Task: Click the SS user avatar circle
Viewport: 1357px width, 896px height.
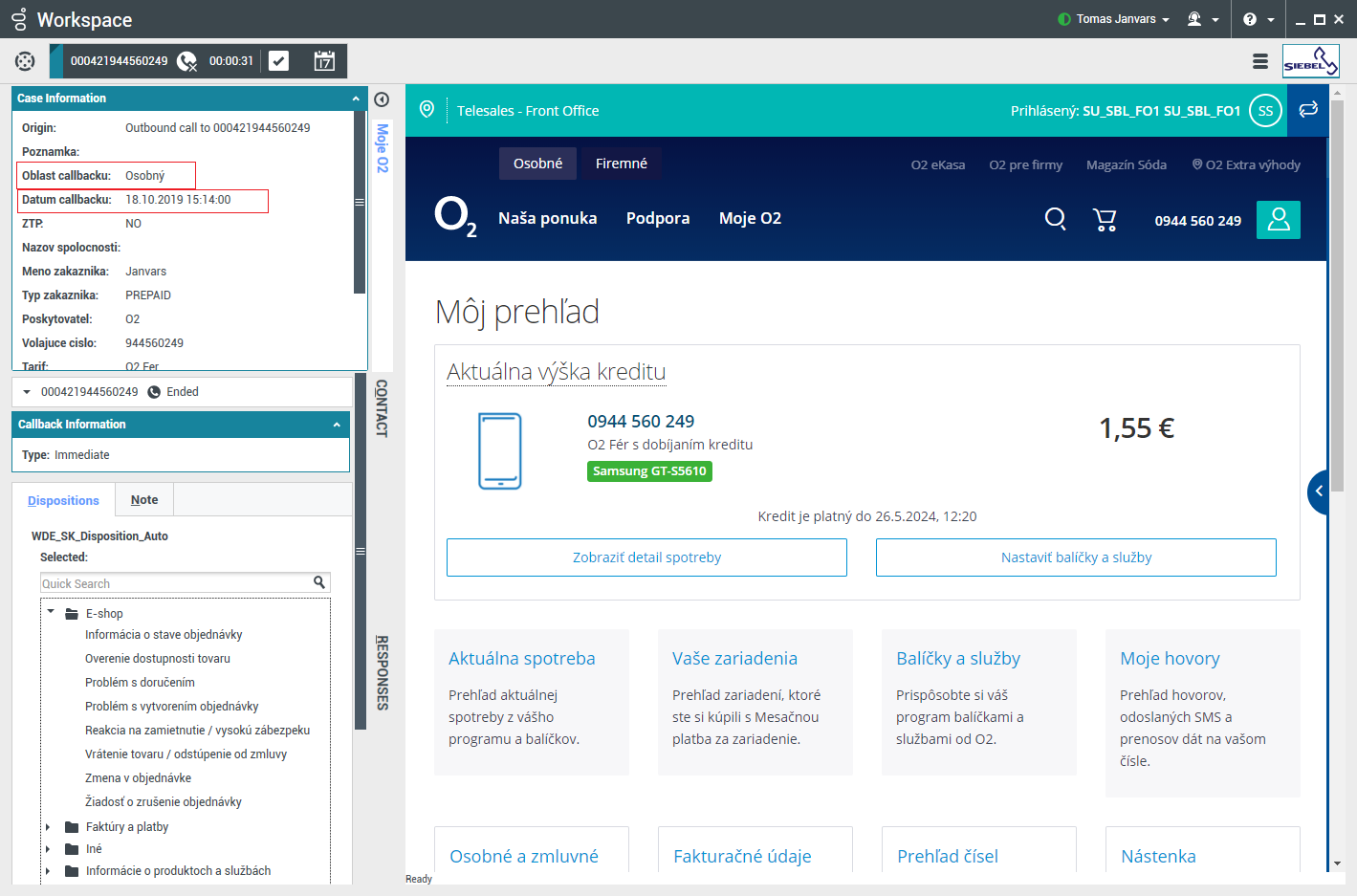Action: click(x=1265, y=111)
